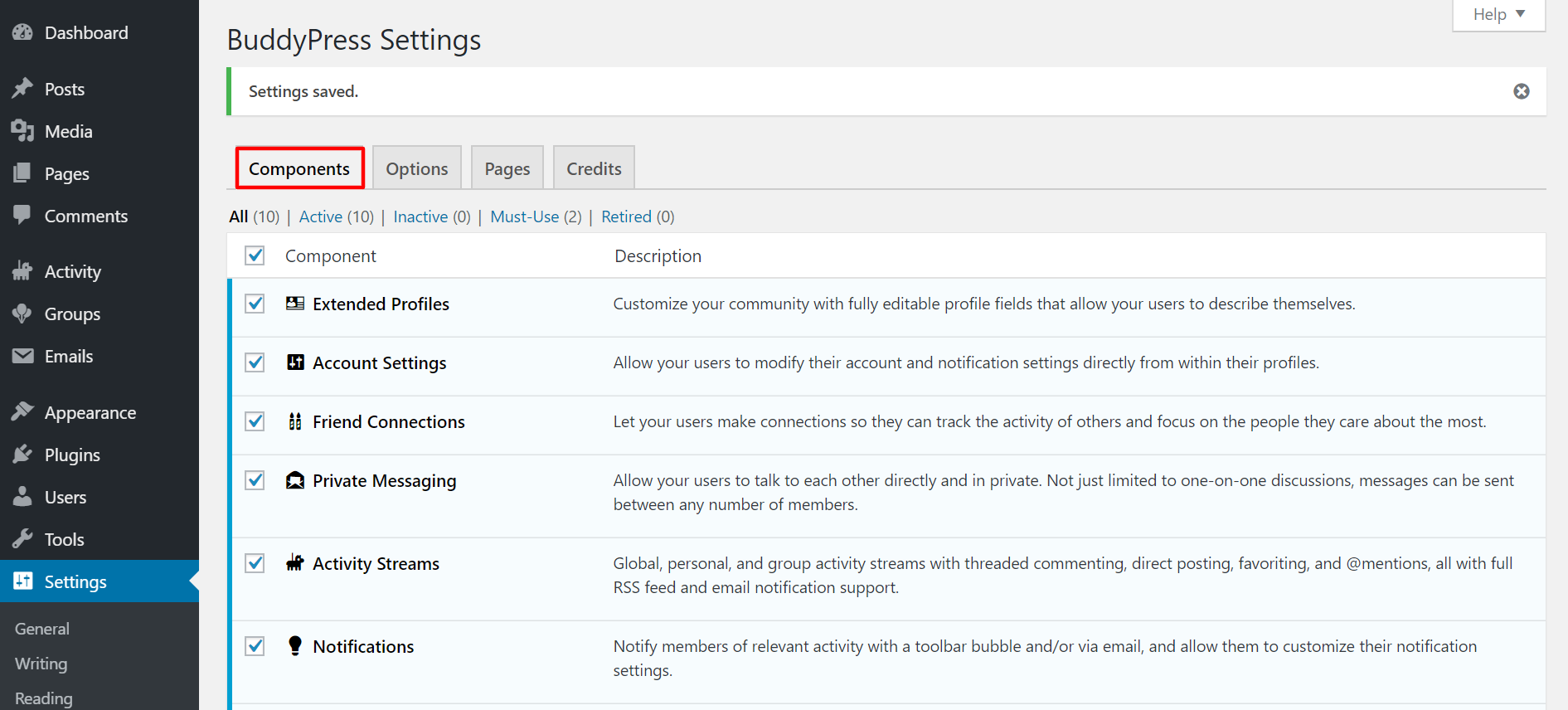
Task: Uncheck the Private Messaging checkbox
Action: tap(255, 480)
